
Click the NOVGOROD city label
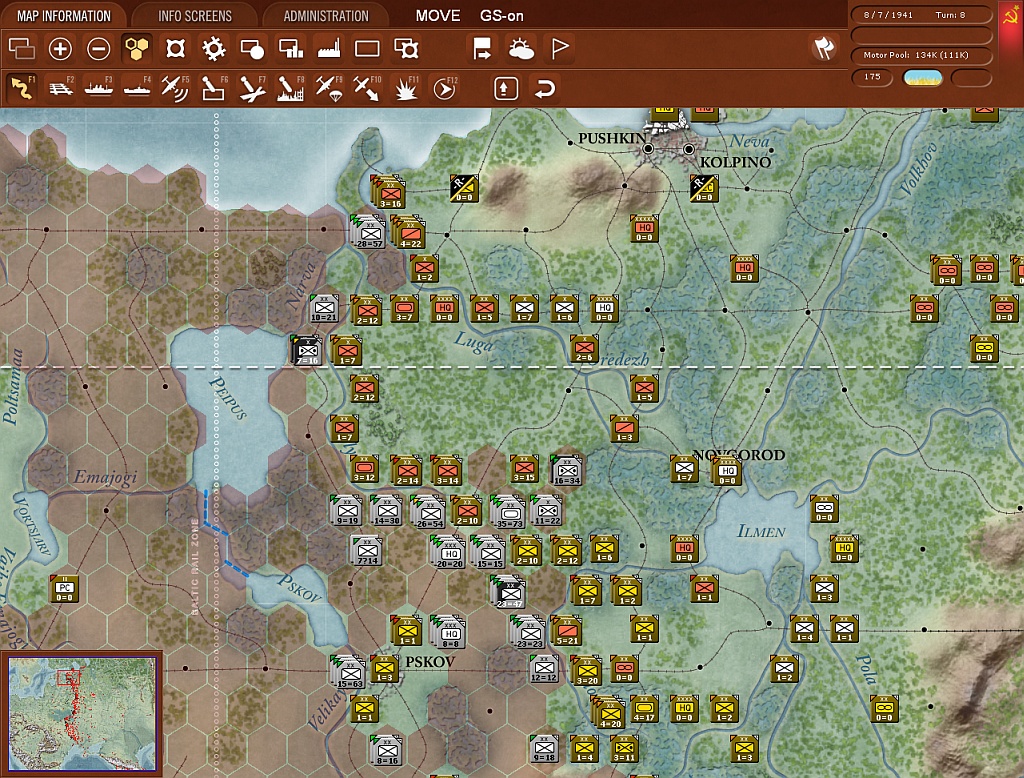click(x=739, y=455)
